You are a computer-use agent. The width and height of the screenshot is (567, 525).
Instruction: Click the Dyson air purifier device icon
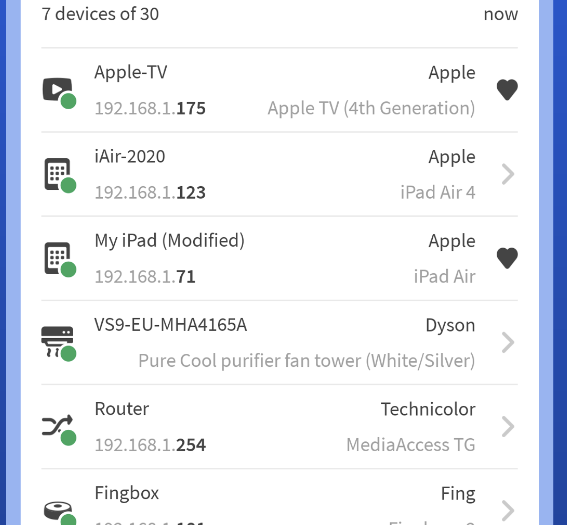click(x=59, y=343)
